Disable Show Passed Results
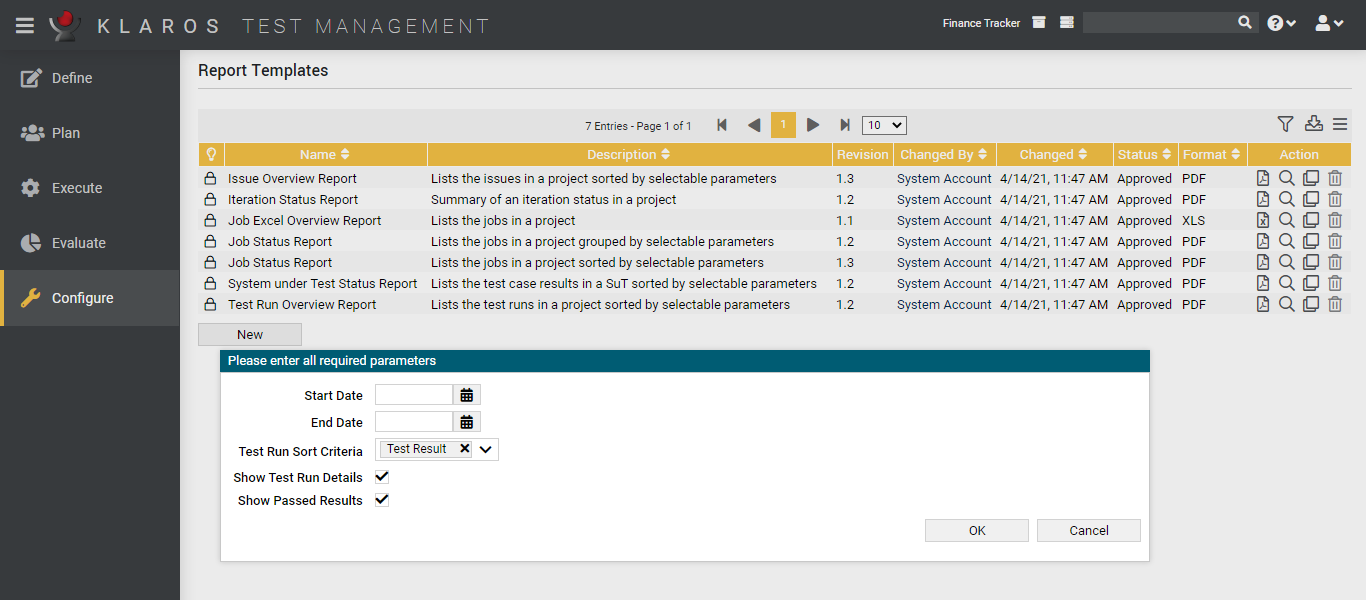The height and width of the screenshot is (600, 1366). pos(381,500)
